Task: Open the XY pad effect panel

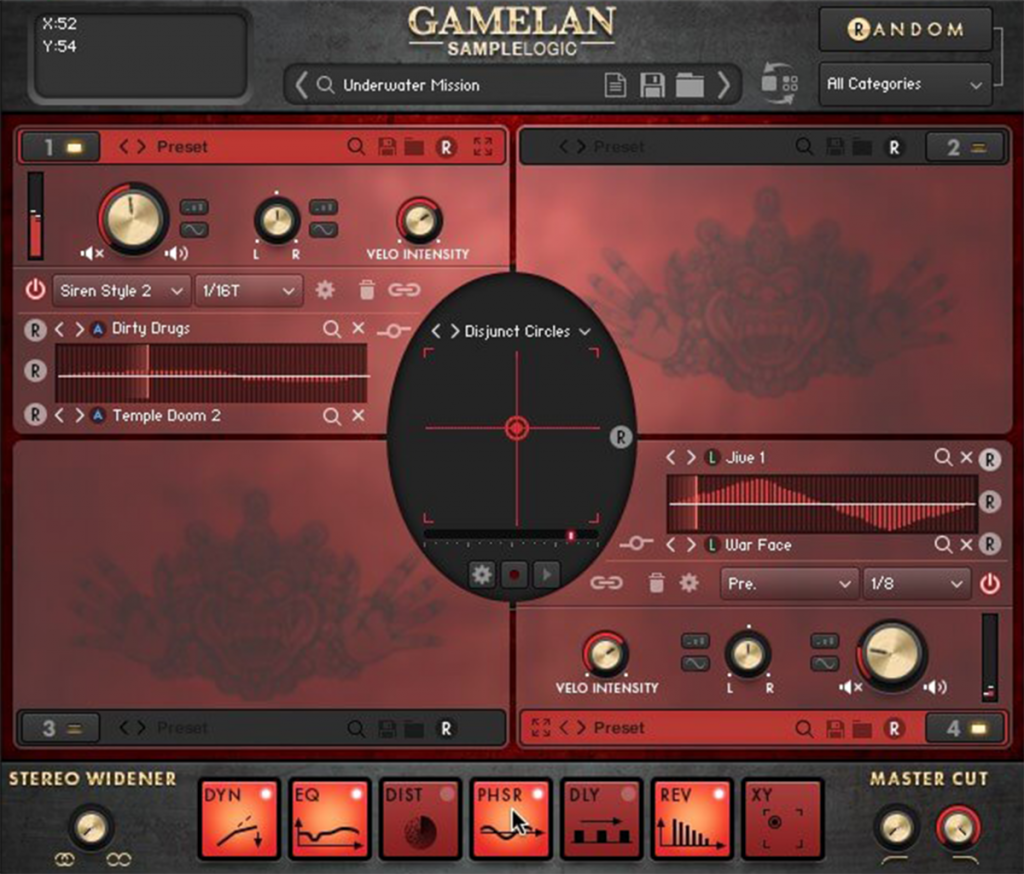Action: 782,820
